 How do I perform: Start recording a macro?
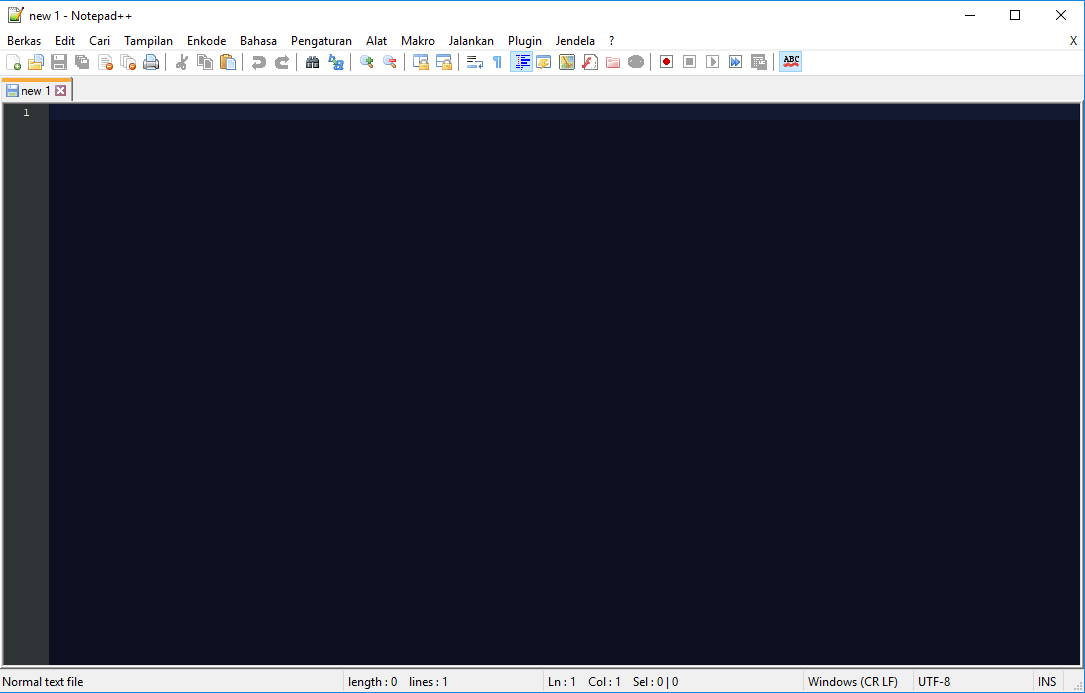(x=665, y=61)
